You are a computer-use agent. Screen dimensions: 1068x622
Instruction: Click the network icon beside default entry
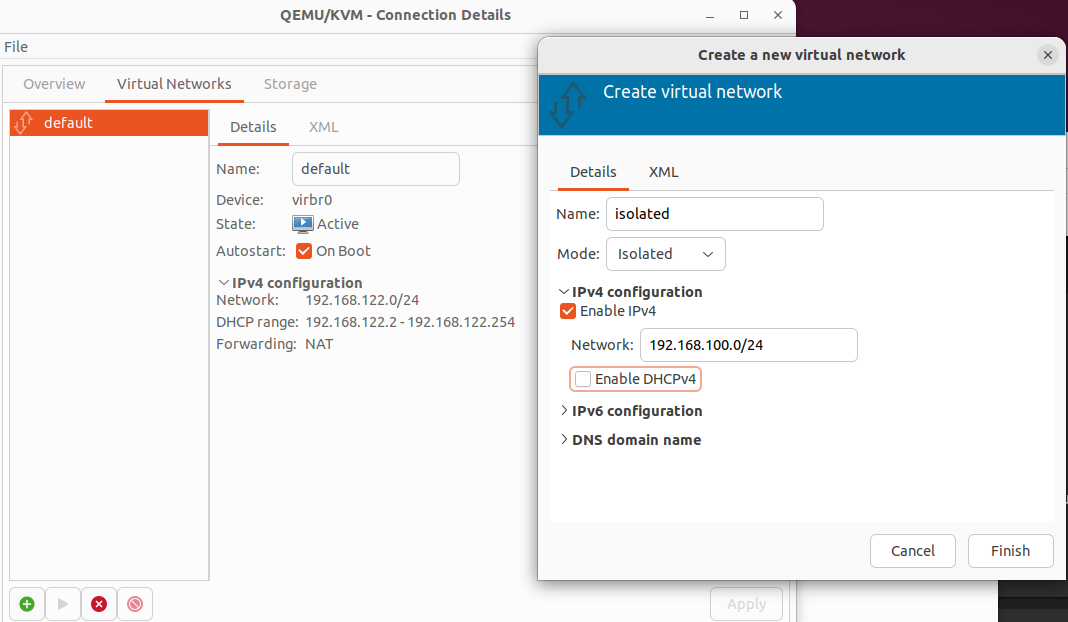(22, 122)
